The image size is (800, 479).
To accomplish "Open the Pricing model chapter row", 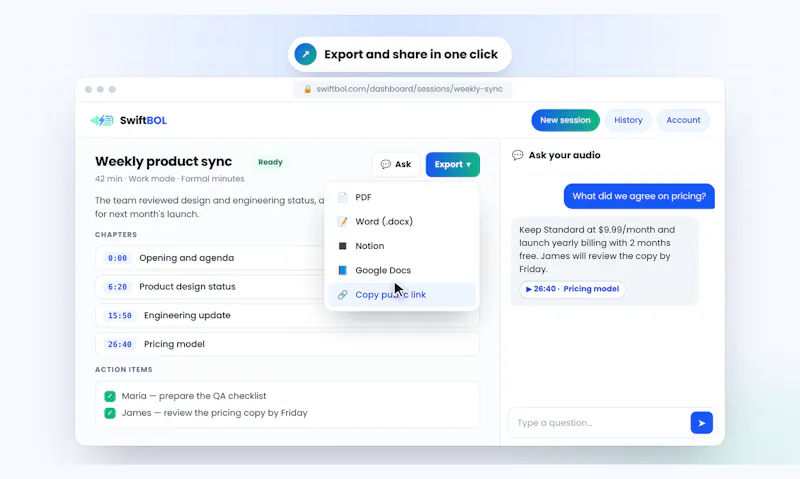I will (x=287, y=344).
